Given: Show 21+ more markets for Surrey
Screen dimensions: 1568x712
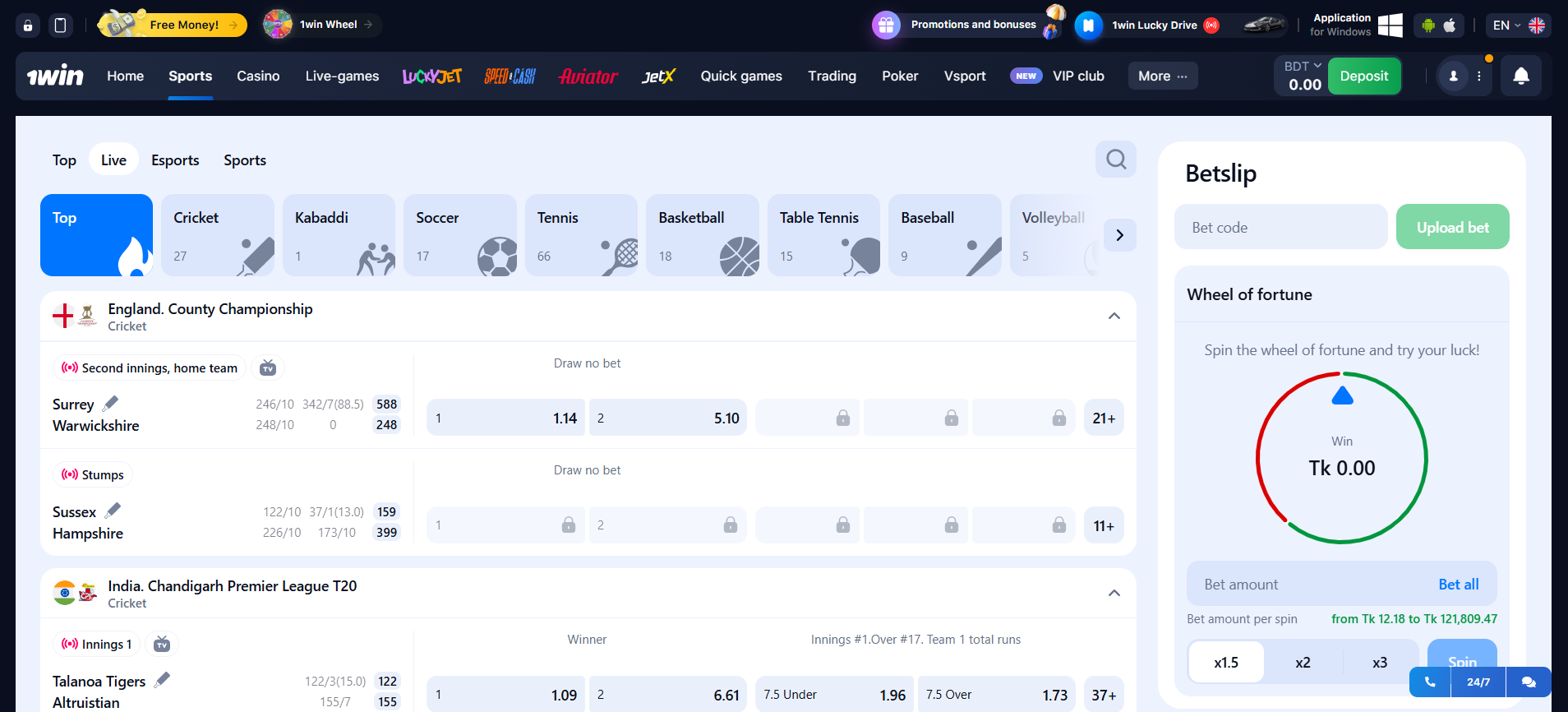Looking at the screenshot, I should (x=1104, y=418).
